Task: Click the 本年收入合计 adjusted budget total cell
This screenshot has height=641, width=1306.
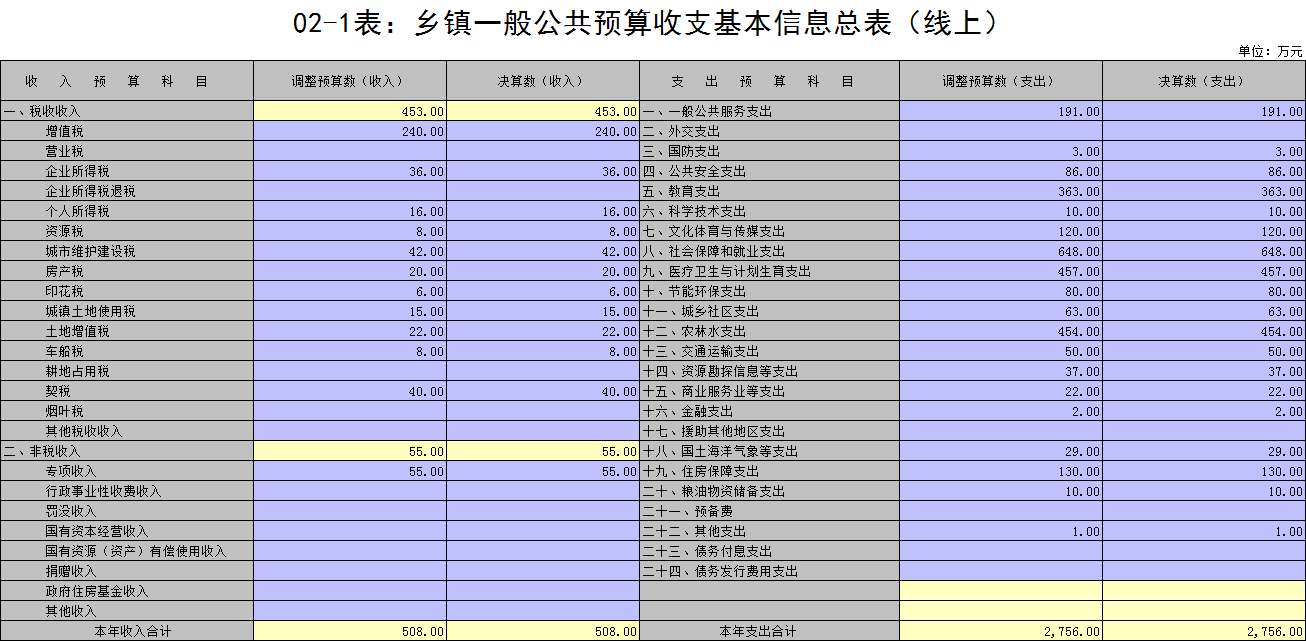Action: click(x=349, y=631)
